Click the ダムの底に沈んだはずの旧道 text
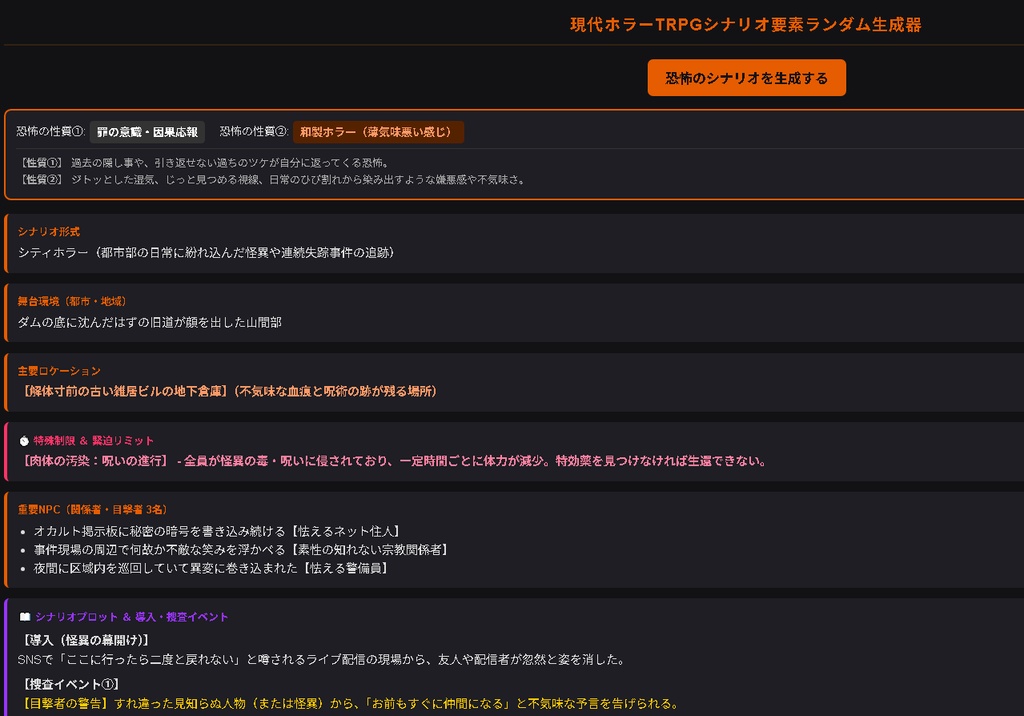1024x716 pixels. tap(150, 322)
